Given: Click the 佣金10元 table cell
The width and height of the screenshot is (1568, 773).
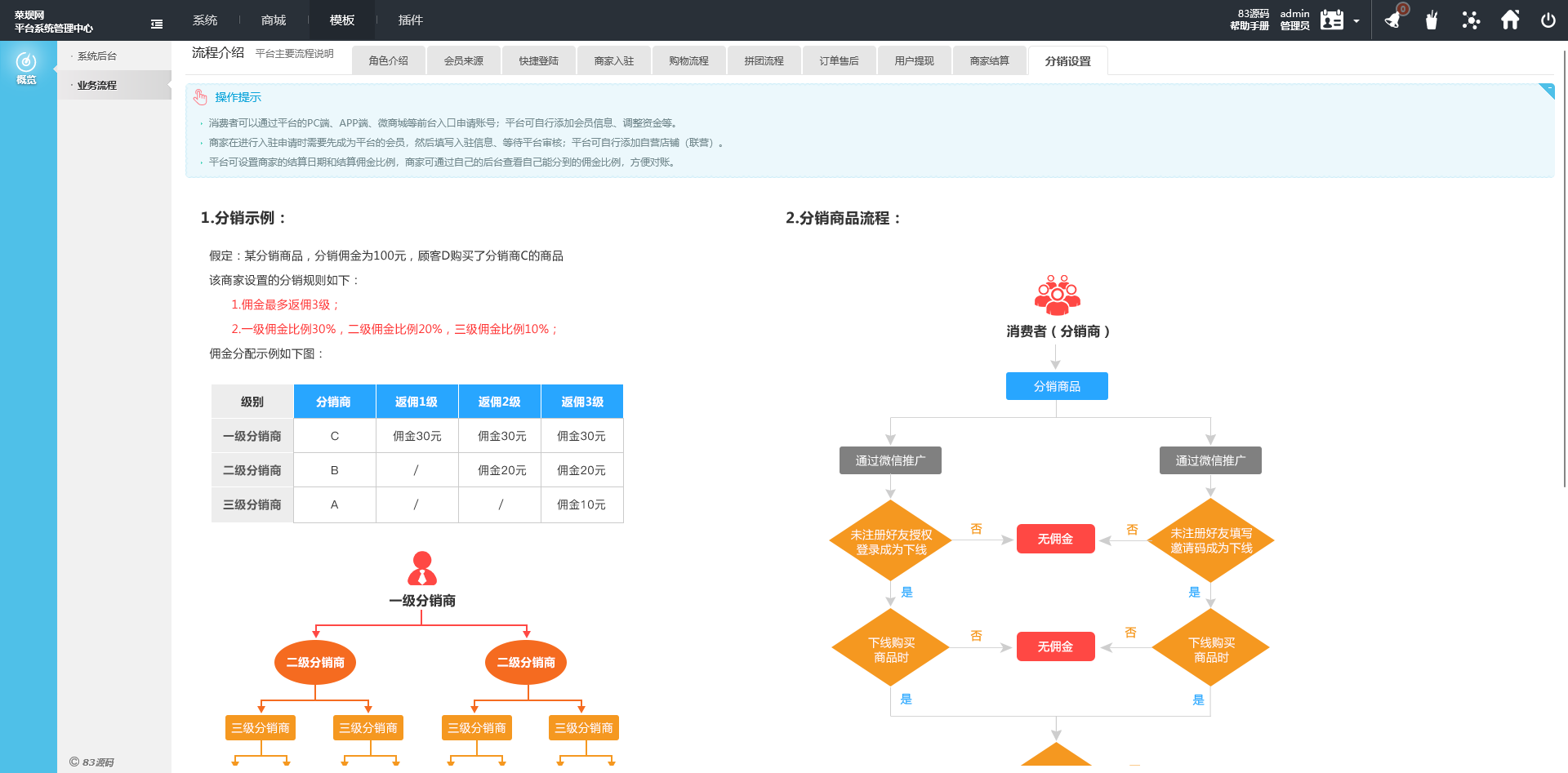Looking at the screenshot, I should pos(581,504).
